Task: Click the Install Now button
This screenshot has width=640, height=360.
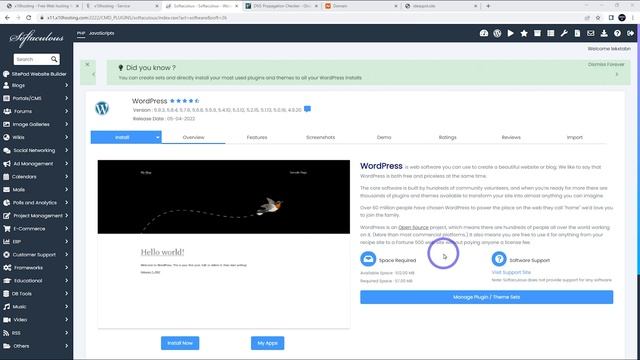Action: coord(180,343)
